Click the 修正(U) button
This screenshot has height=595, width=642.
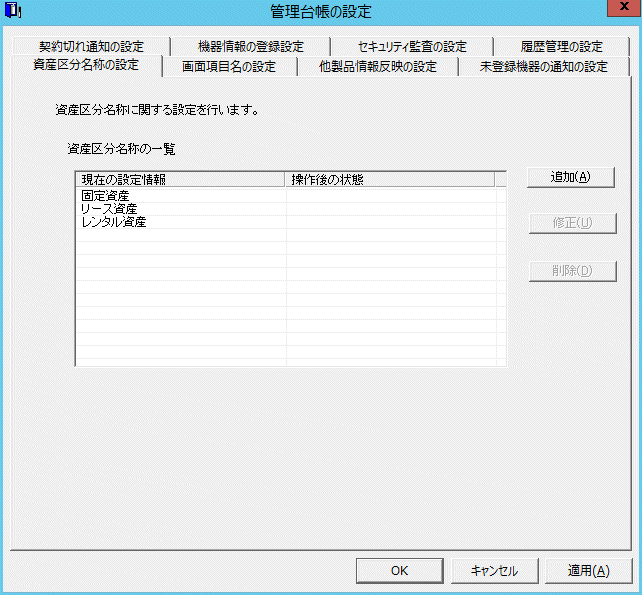572,223
